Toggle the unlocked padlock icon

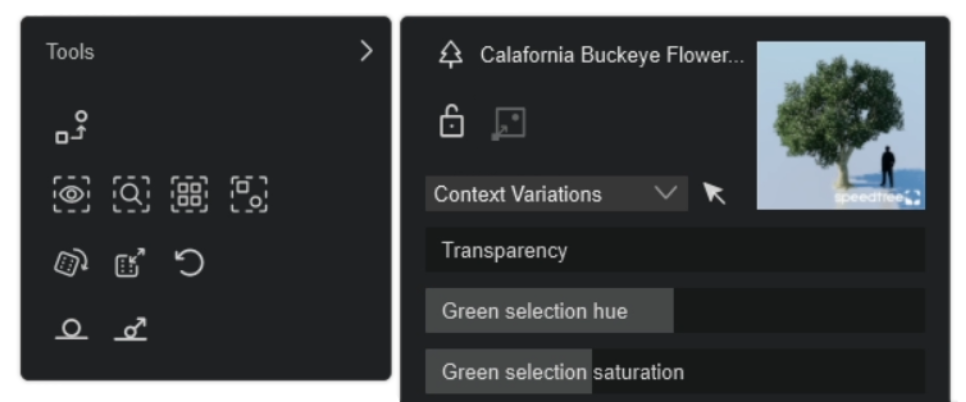[452, 121]
